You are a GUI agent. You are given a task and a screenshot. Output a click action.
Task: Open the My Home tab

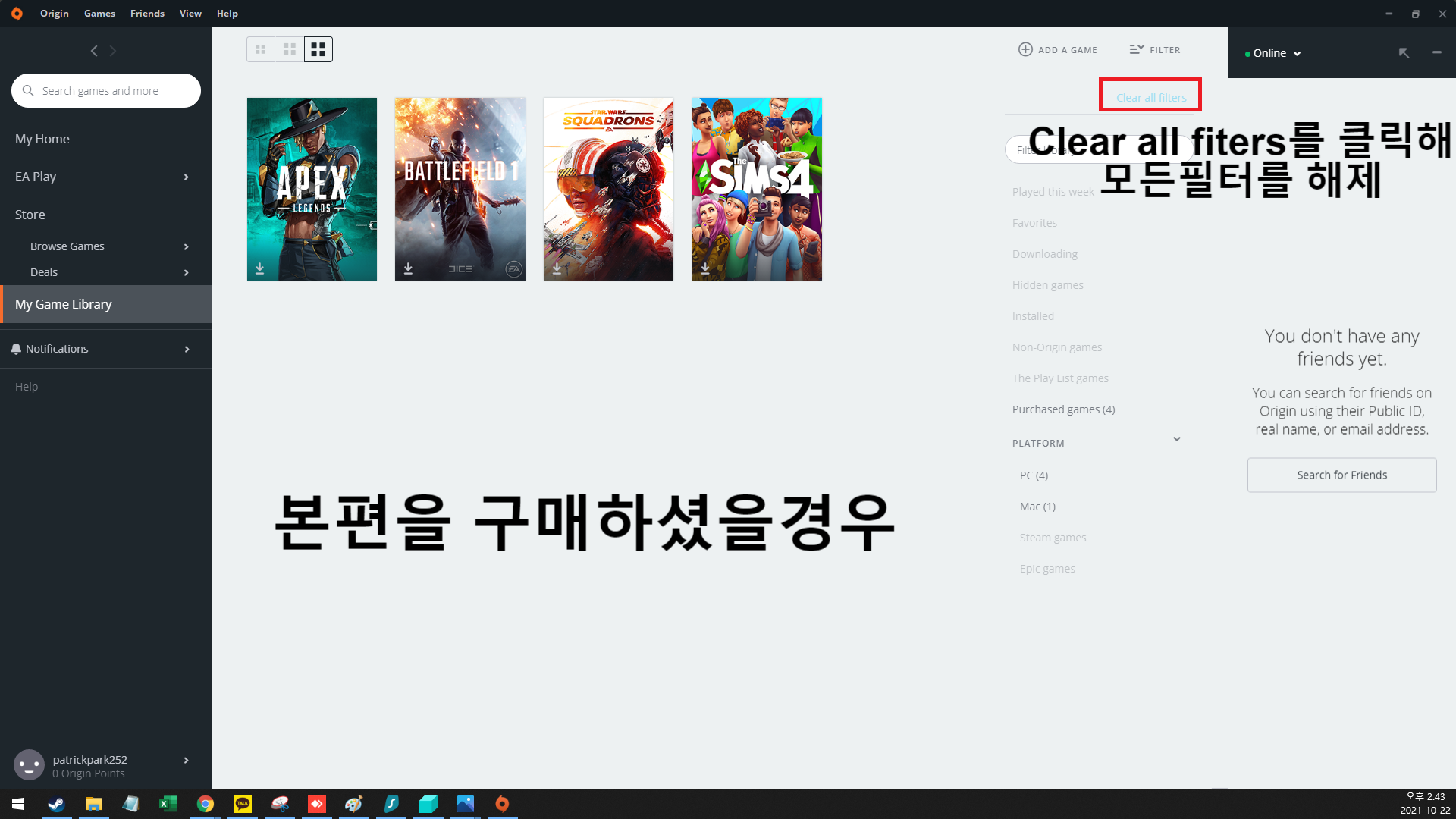[42, 139]
